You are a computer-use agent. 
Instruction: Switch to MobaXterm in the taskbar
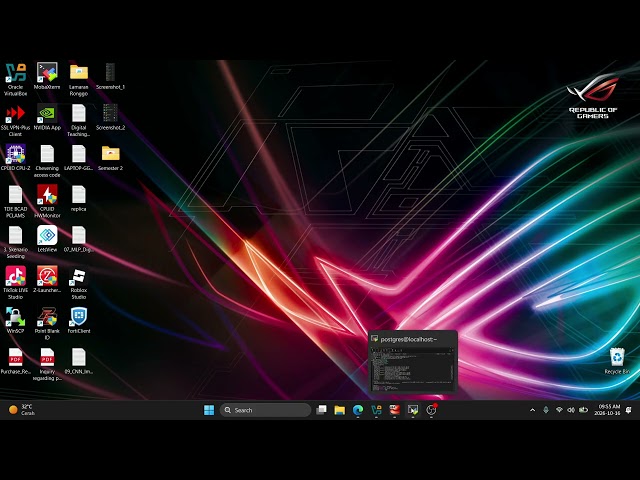coord(413,410)
